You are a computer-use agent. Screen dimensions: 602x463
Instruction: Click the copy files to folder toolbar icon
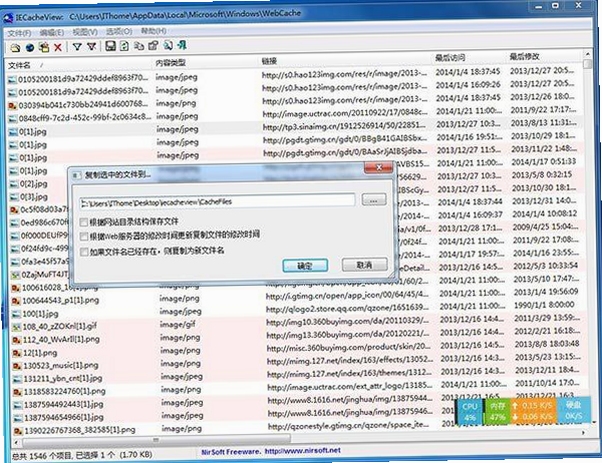pyautogui.click(x=44, y=47)
